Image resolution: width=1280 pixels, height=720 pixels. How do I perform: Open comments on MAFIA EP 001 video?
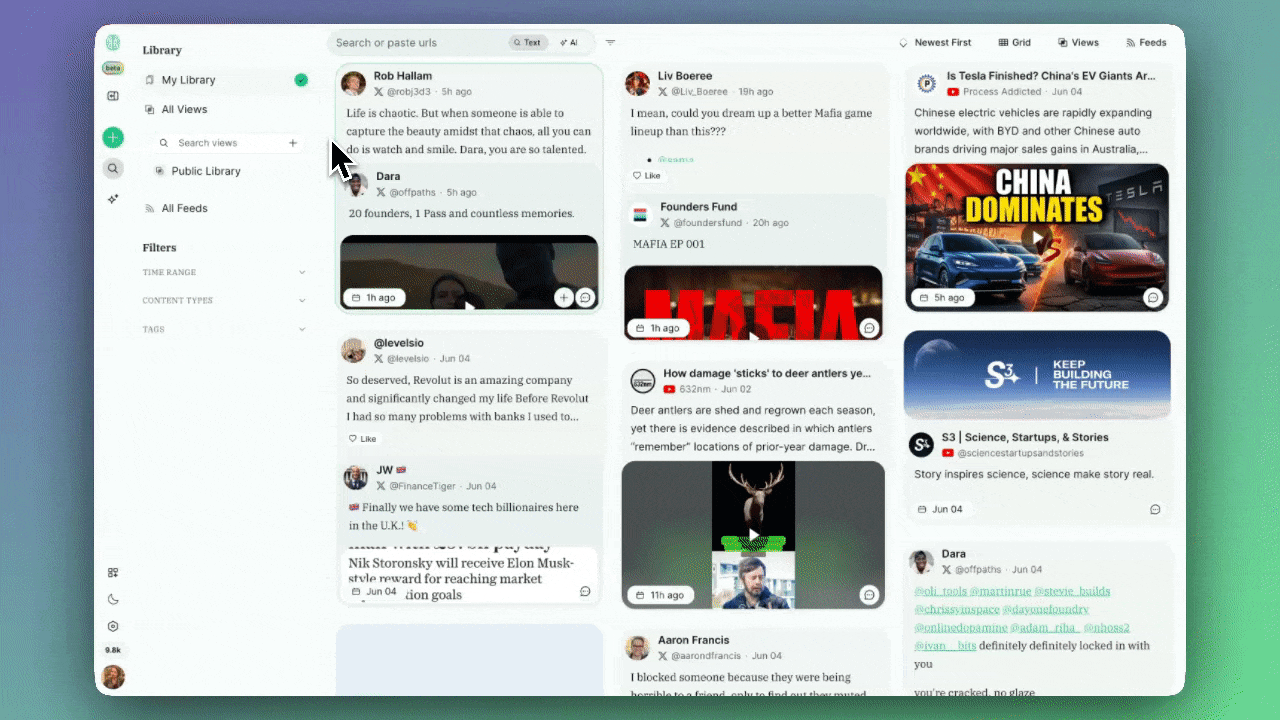[869, 327]
